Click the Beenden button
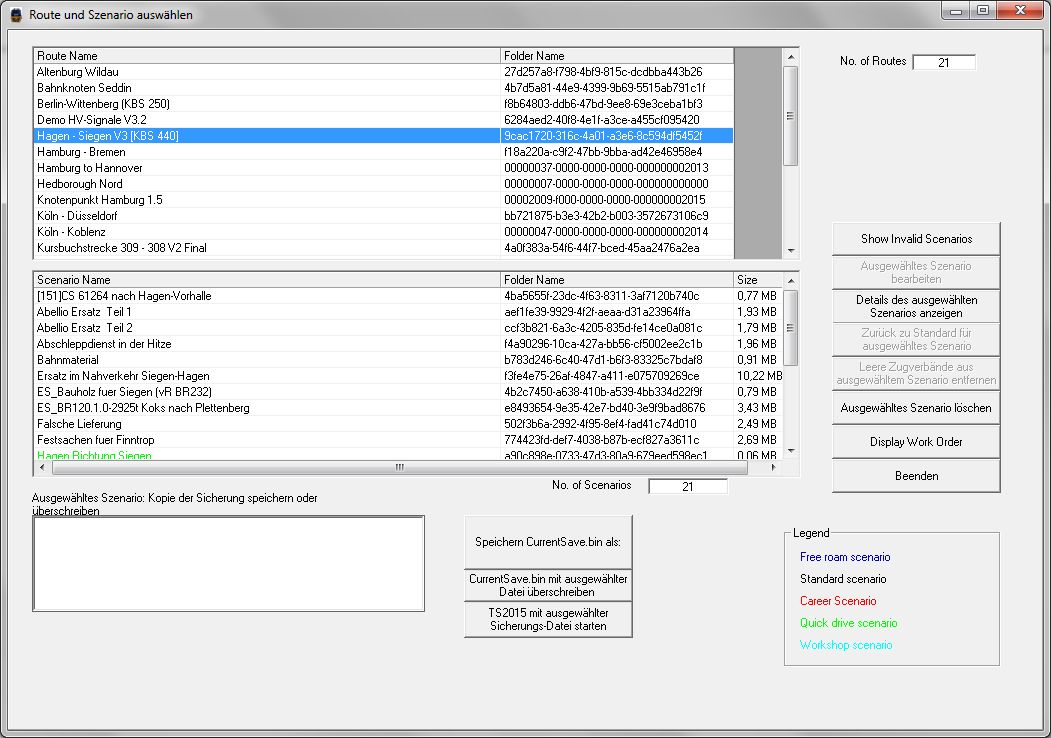Screen dimensions: 1051x738 [916, 476]
